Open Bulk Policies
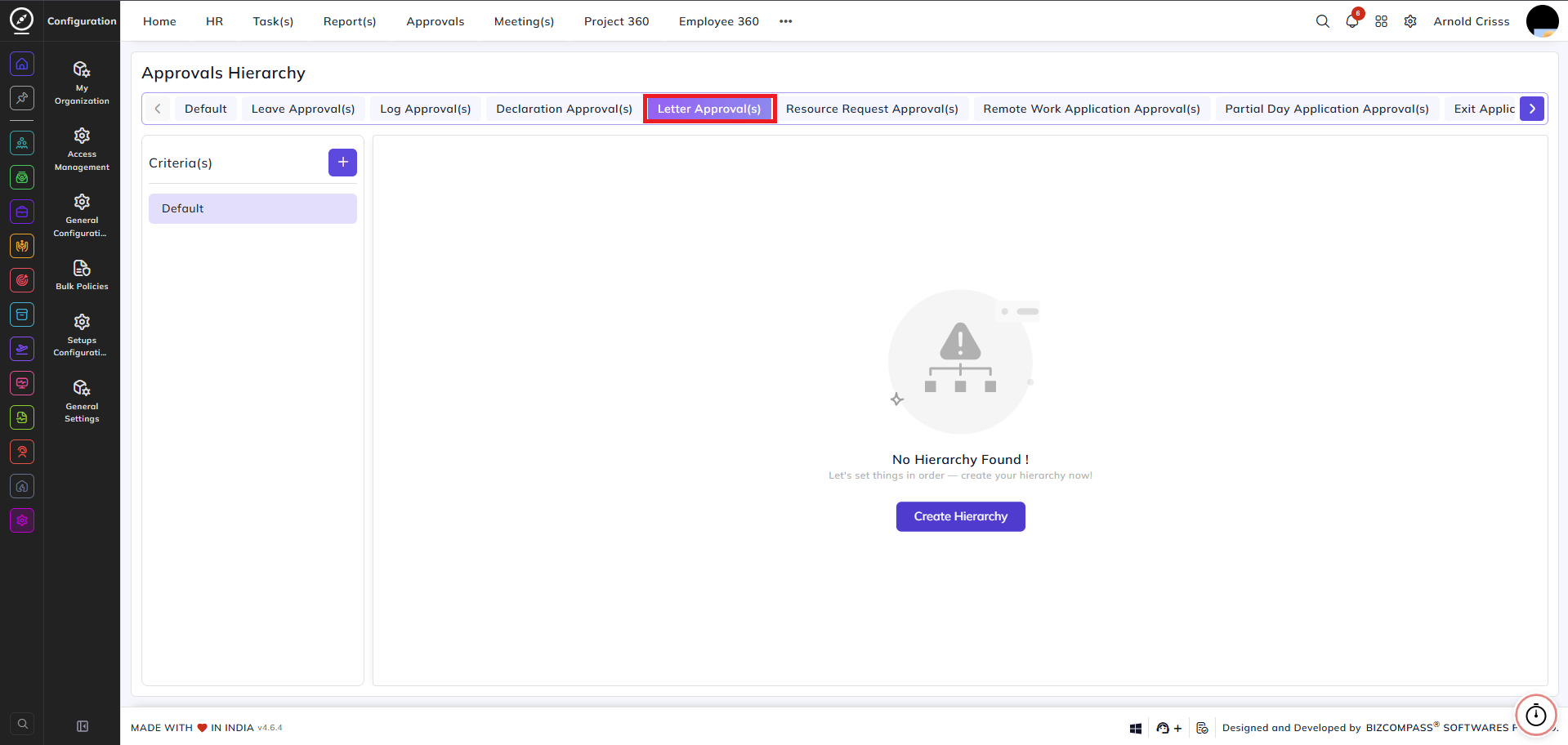Image resolution: width=1568 pixels, height=745 pixels. [x=82, y=275]
